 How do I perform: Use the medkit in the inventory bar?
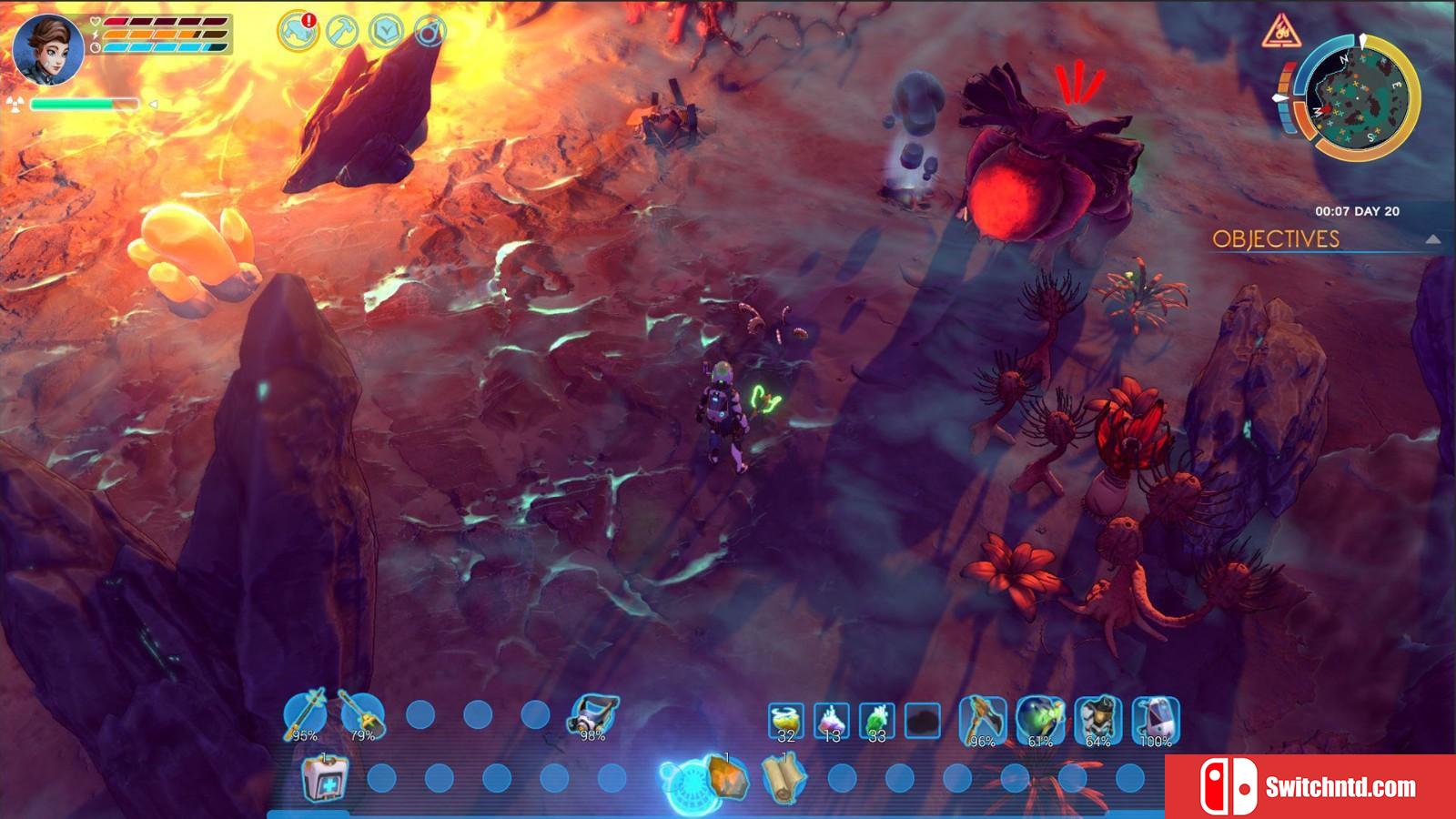(x=325, y=779)
